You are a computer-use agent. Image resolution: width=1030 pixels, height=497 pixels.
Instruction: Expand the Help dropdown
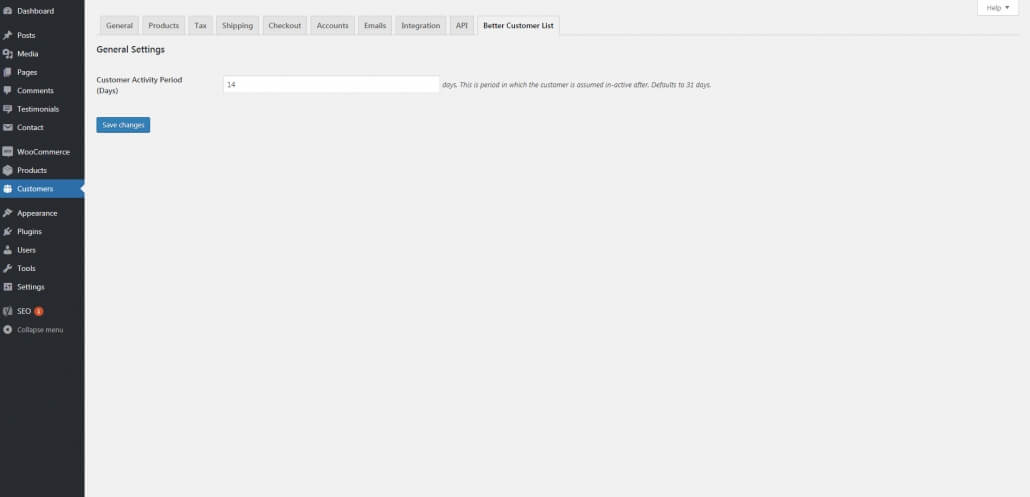click(997, 8)
